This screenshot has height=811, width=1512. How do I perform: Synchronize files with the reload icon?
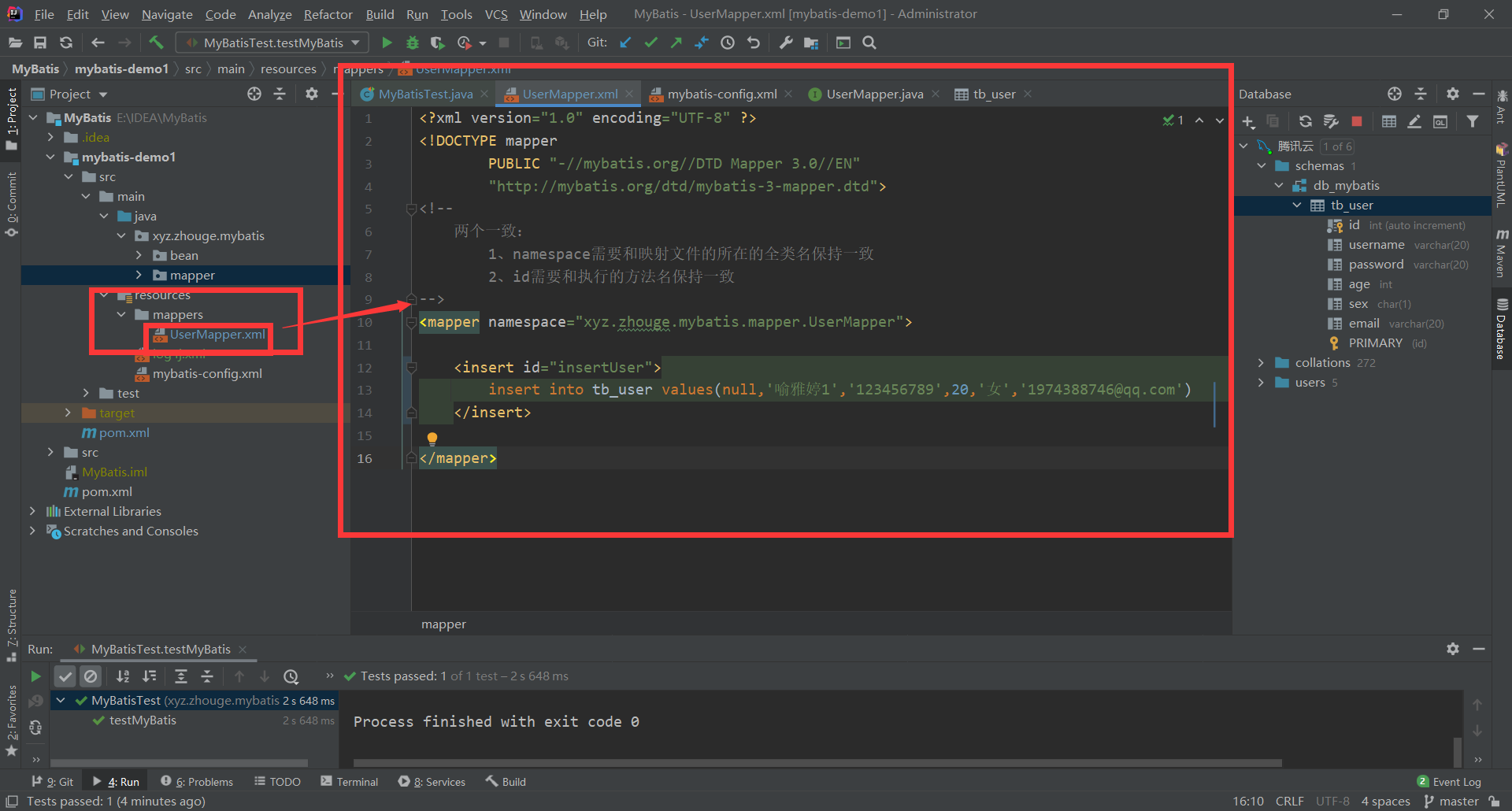pyautogui.click(x=66, y=43)
